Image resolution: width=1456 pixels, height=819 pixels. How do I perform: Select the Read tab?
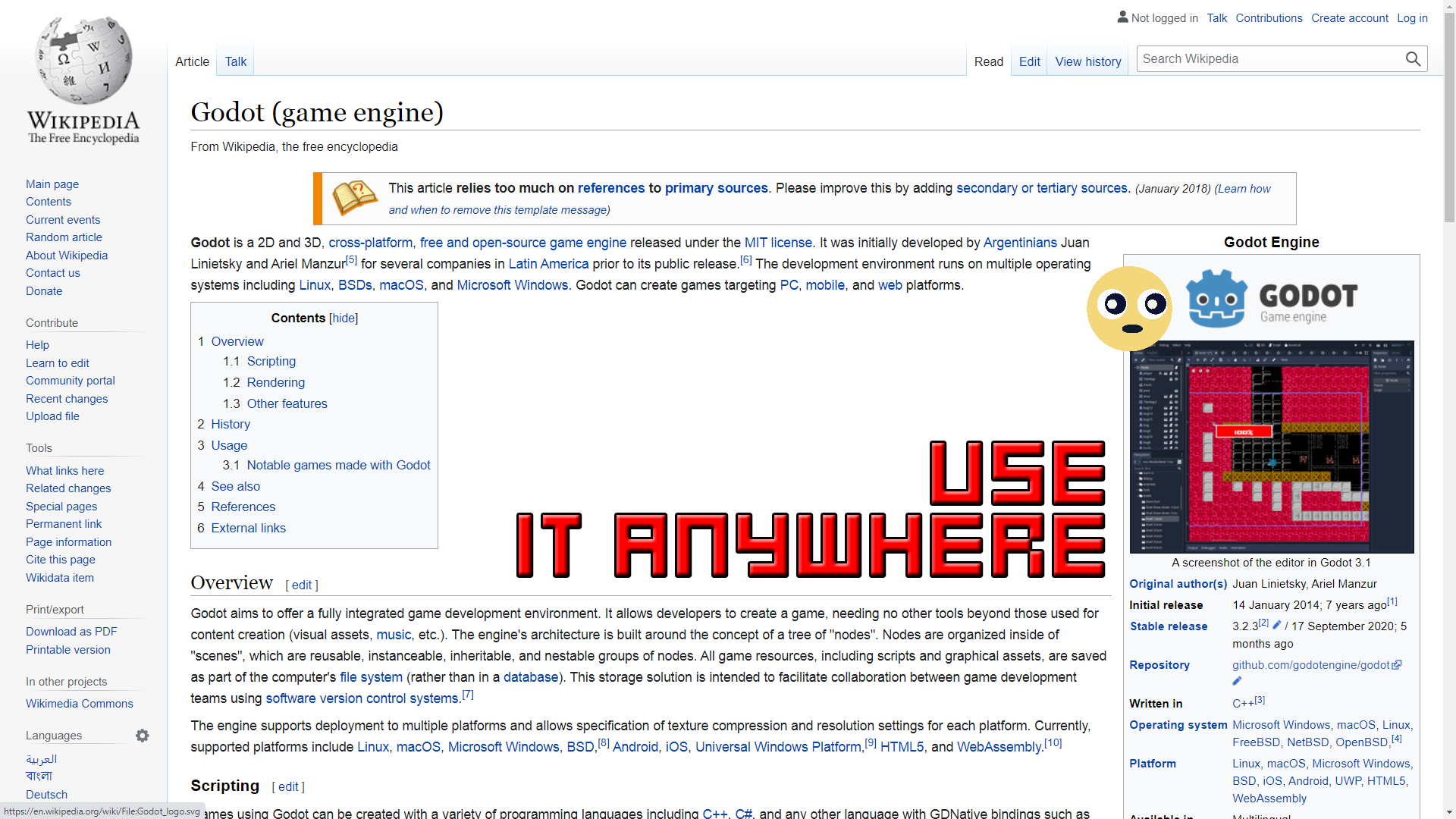[x=989, y=61]
